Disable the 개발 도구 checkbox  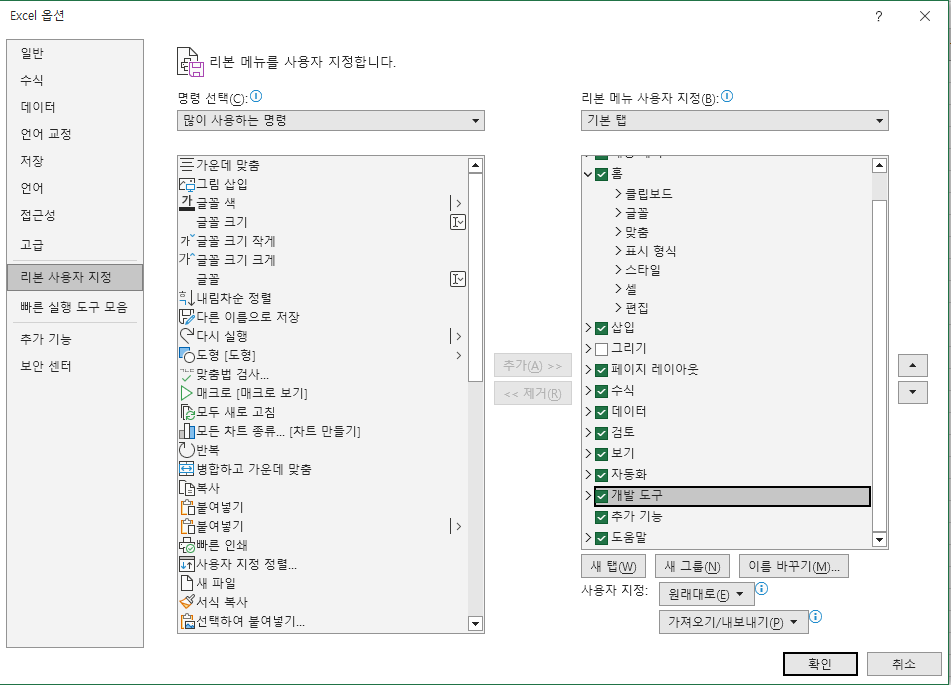click(x=602, y=496)
